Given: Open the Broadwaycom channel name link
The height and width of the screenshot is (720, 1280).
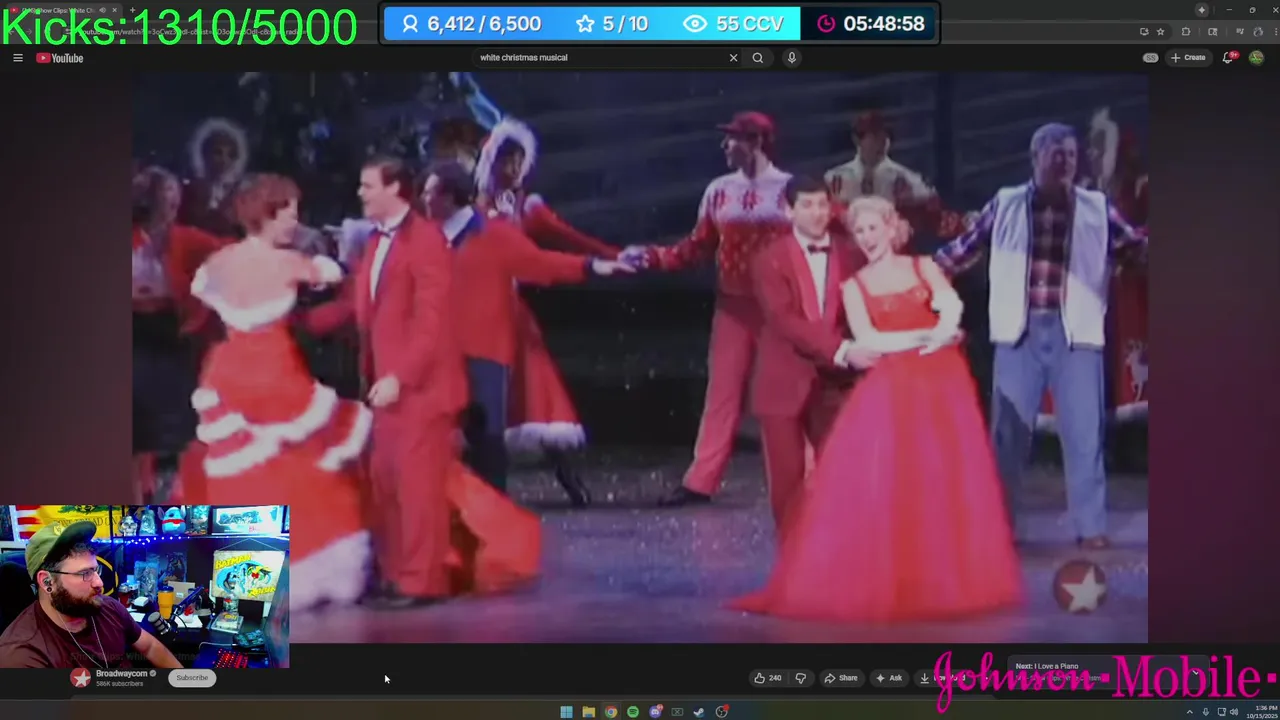Looking at the screenshot, I should click(121, 674).
